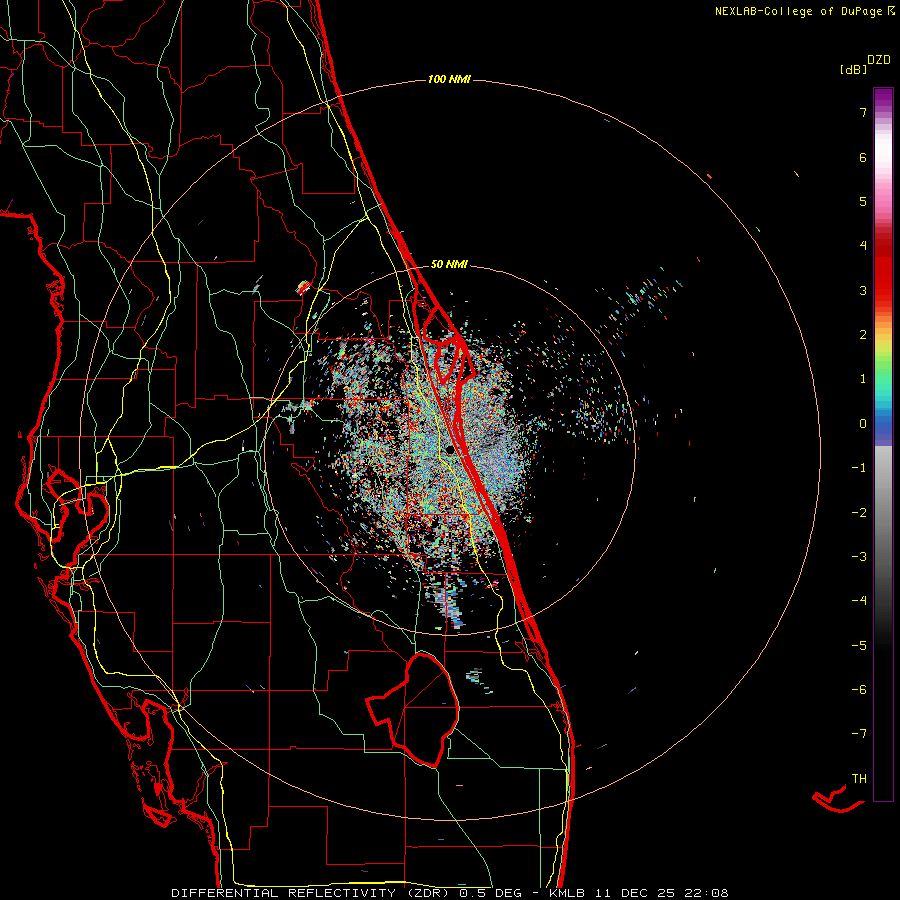The width and height of the screenshot is (900, 900).
Task: Click the -5 value on the color scale
Action: (x=859, y=646)
